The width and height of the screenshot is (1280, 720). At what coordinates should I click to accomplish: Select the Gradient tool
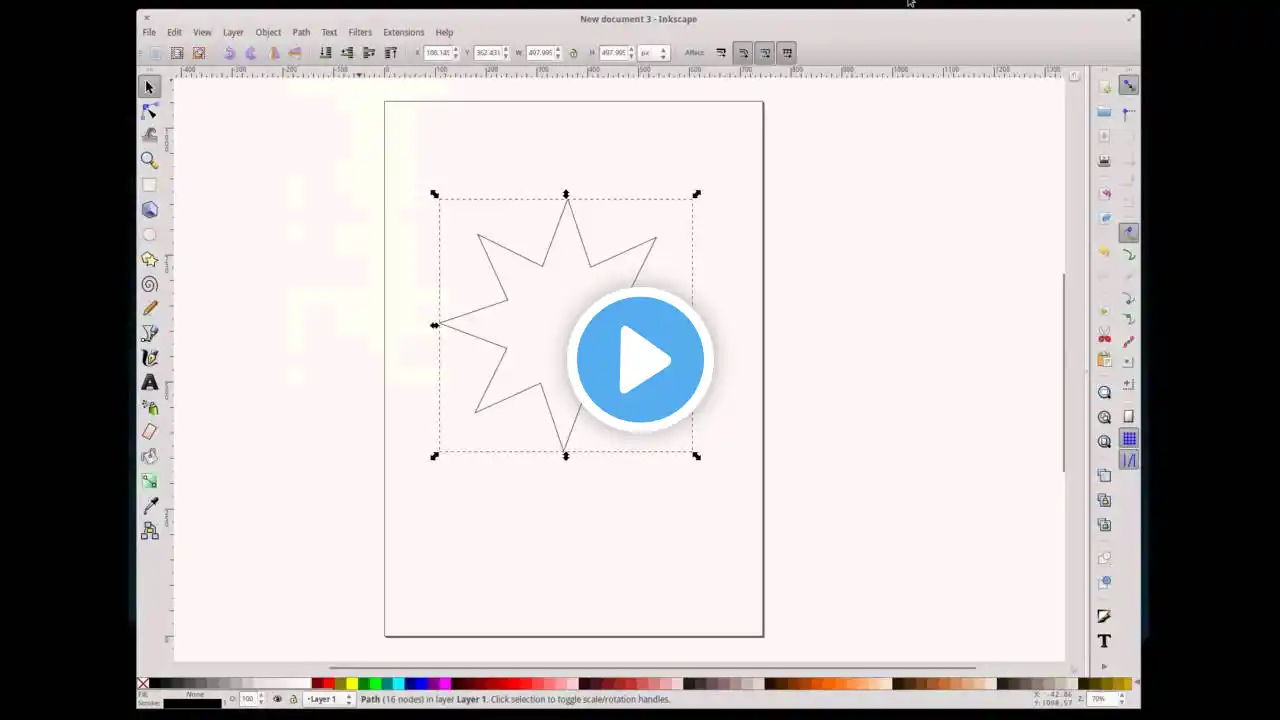(x=149, y=481)
